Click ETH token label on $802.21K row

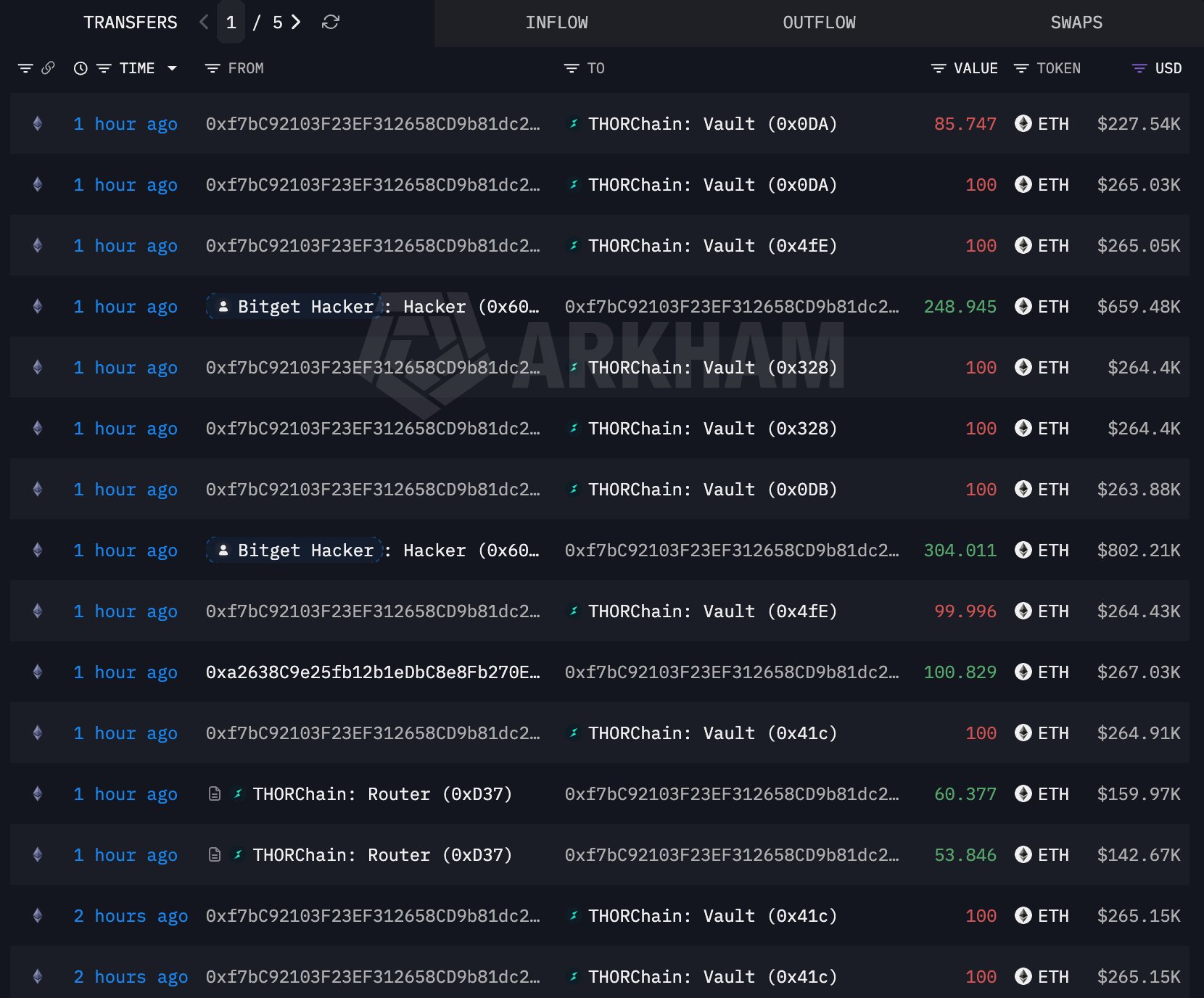pyautogui.click(x=1053, y=550)
